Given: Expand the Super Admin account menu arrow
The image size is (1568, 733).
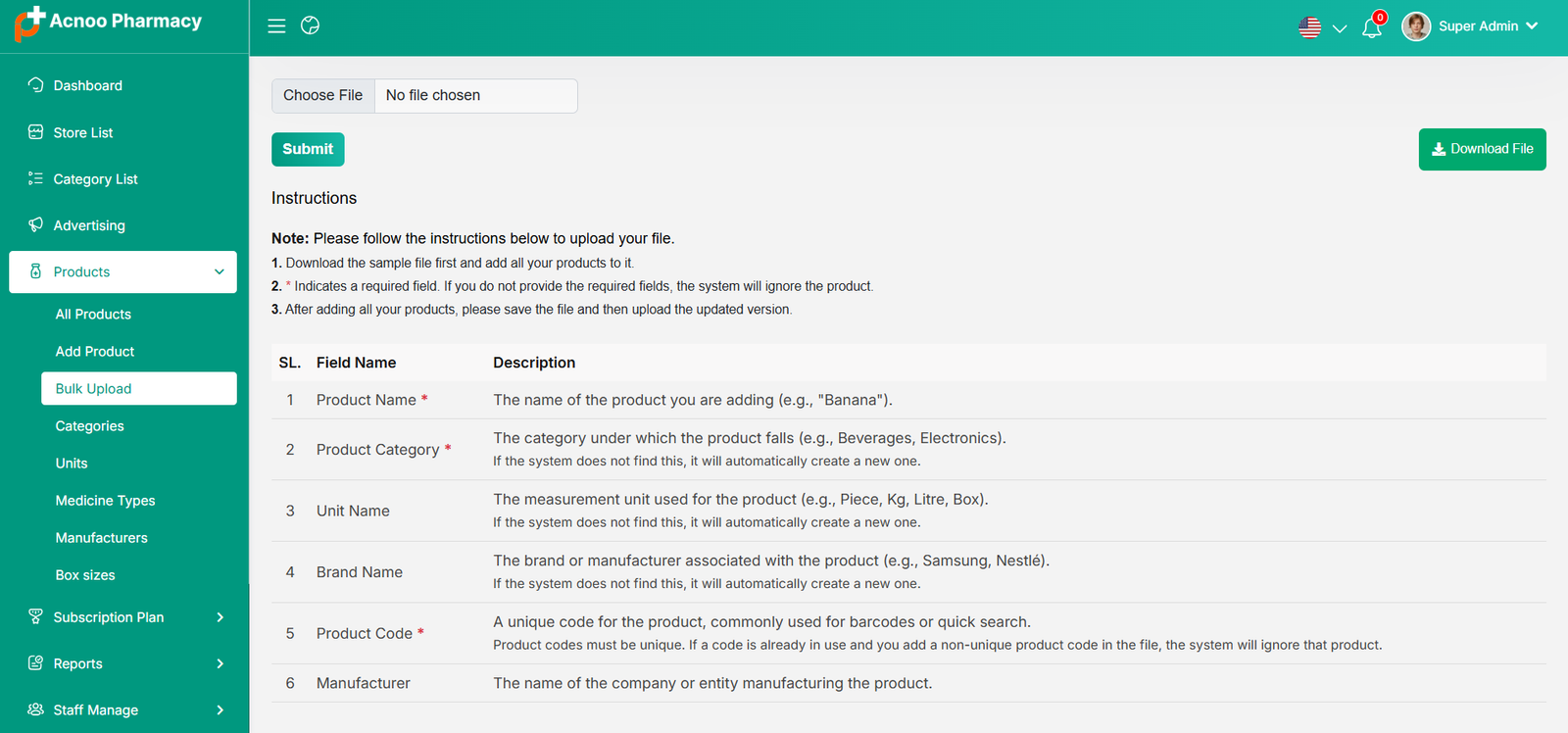Looking at the screenshot, I should [x=1532, y=26].
